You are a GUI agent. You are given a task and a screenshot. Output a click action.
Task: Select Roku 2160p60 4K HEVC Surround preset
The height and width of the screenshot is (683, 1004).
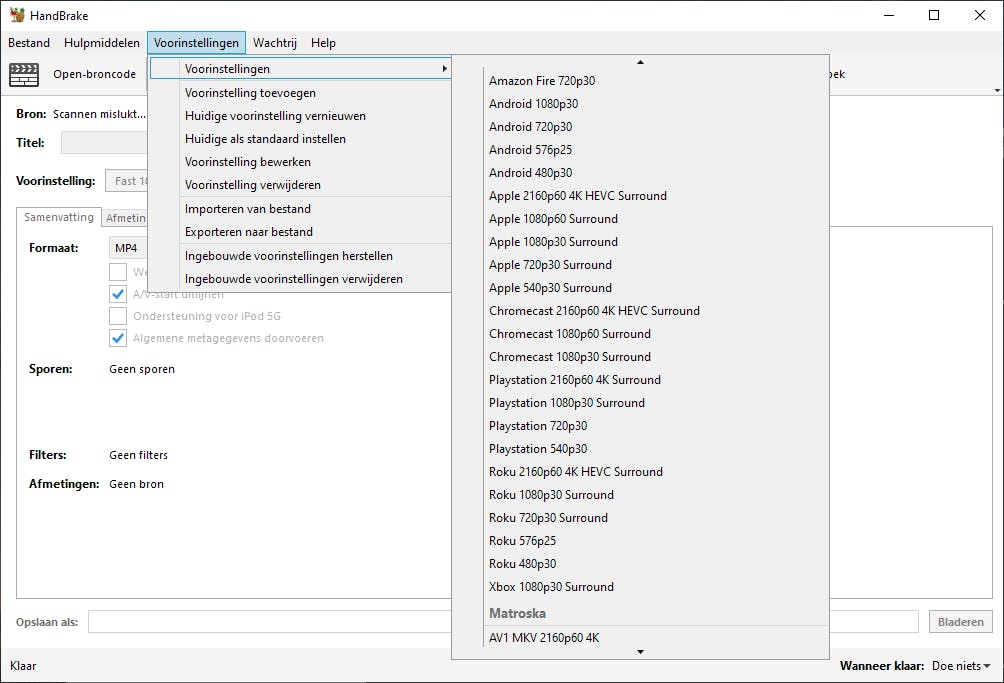(575, 472)
